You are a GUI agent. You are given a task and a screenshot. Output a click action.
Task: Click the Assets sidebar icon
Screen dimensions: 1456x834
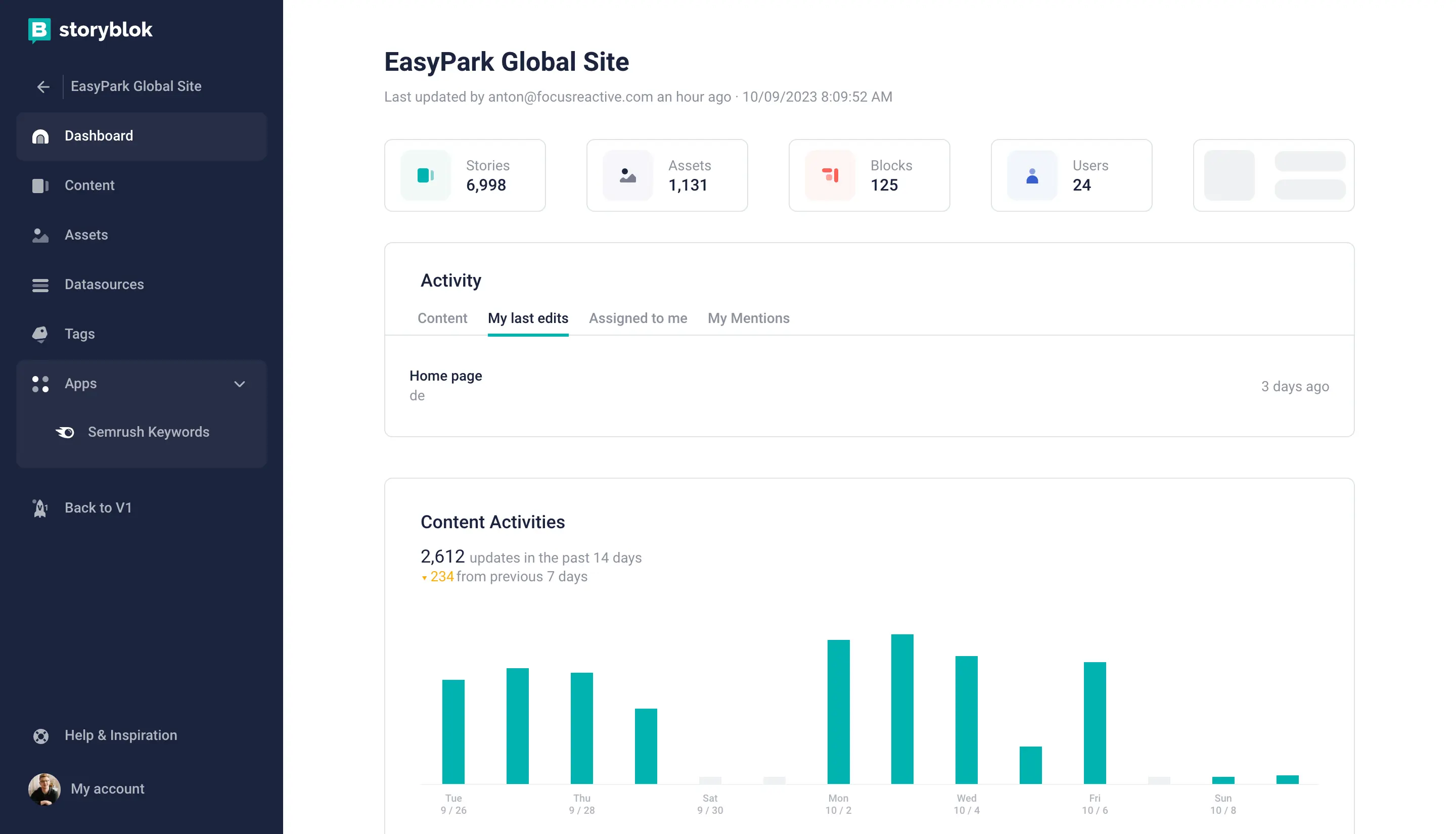pyautogui.click(x=40, y=236)
